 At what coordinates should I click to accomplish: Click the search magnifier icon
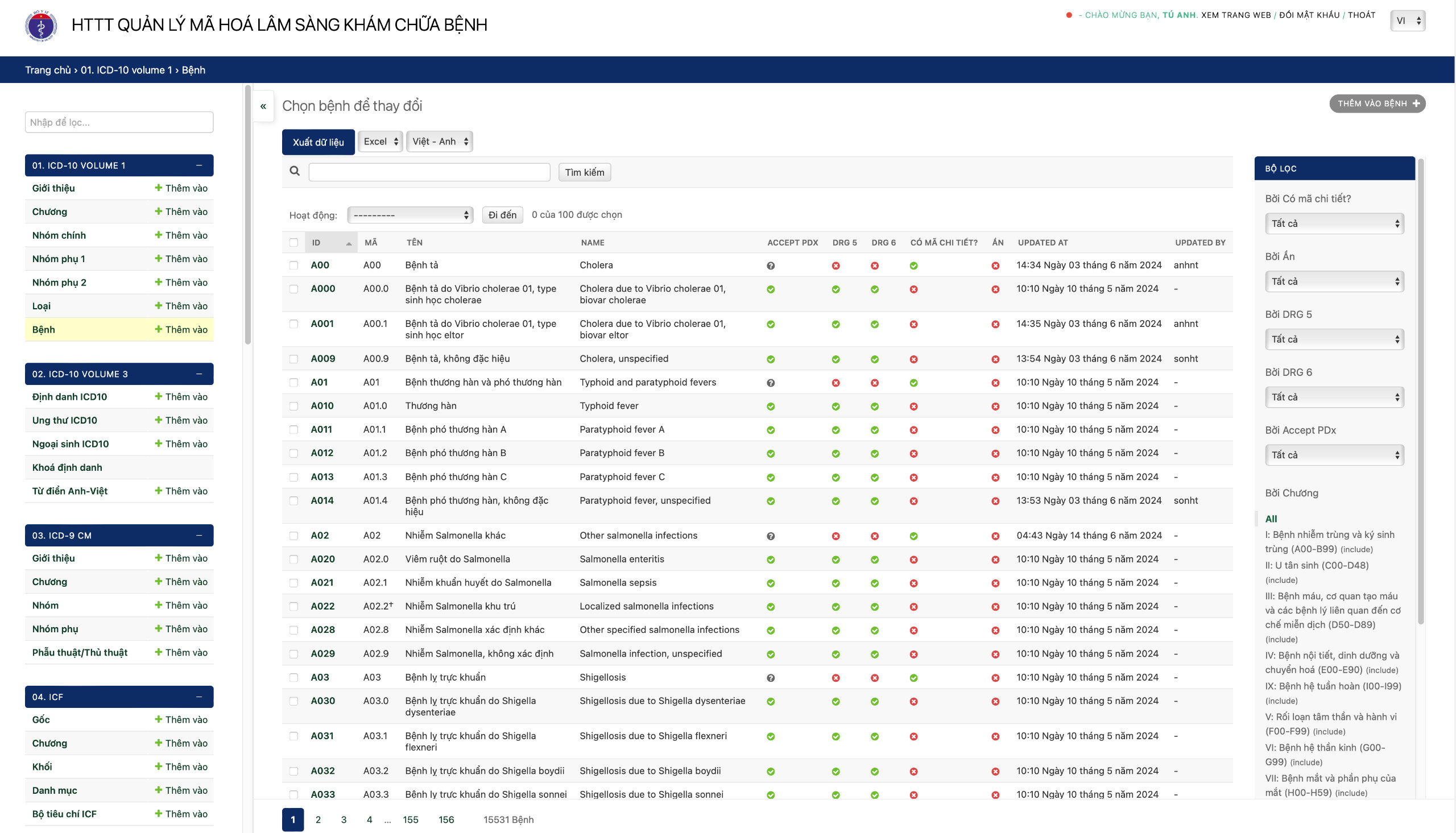point(294,171)
